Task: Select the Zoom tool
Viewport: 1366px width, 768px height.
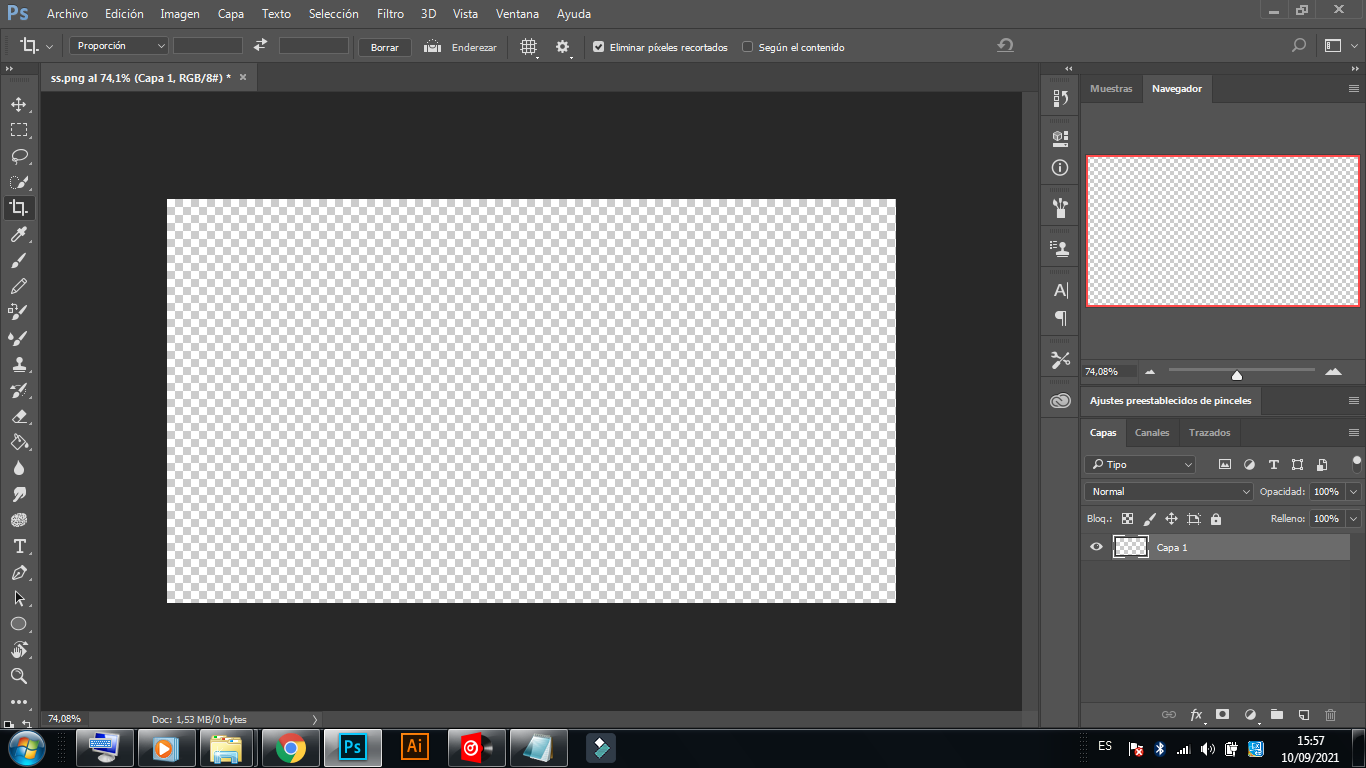Action: 19,676
